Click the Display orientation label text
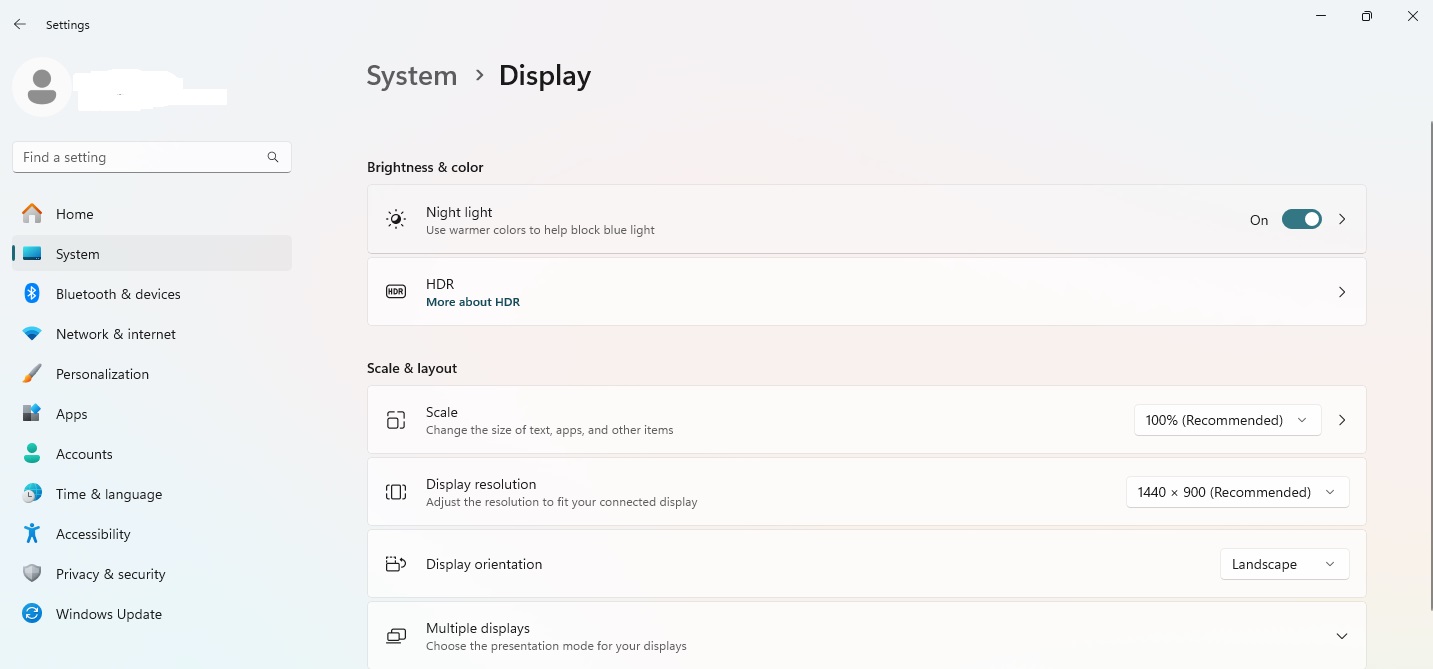This screenshot has width=1433, height=669. click(x=484, y=564)
